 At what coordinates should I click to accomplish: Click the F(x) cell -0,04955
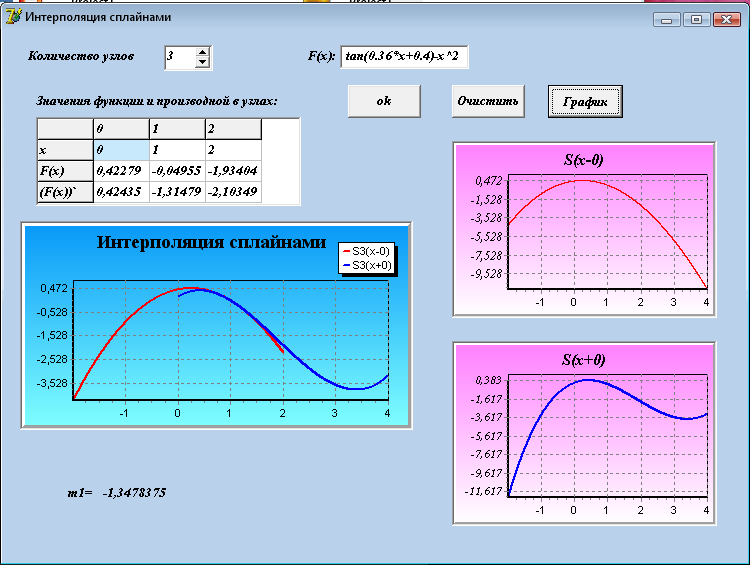177,171
